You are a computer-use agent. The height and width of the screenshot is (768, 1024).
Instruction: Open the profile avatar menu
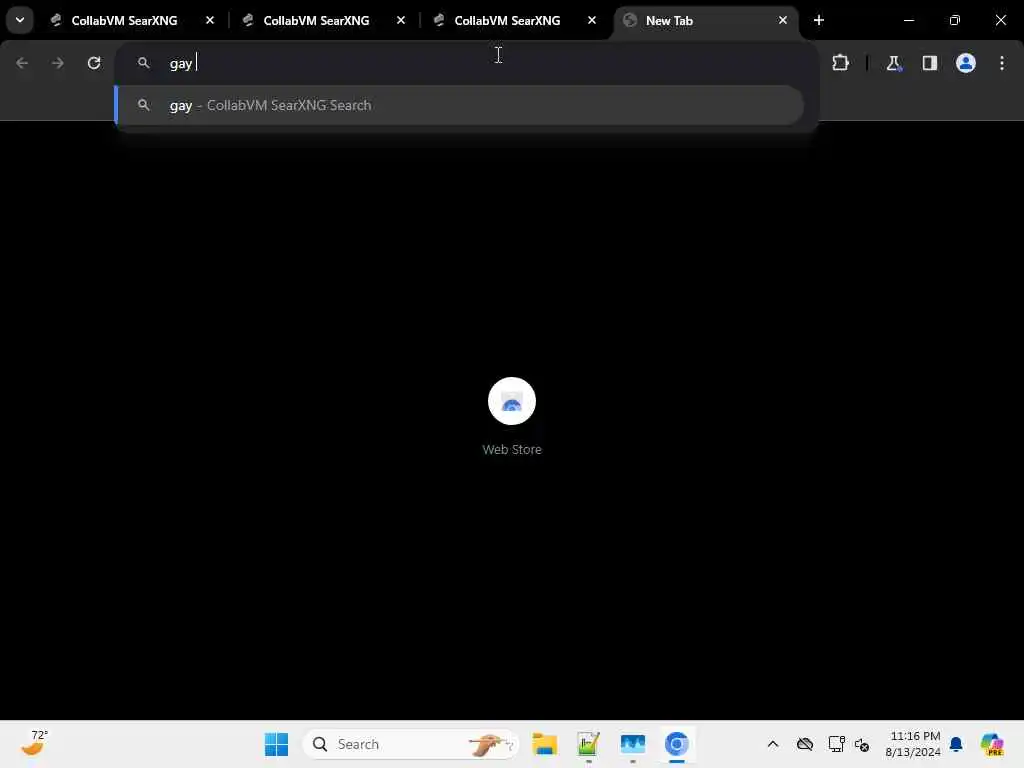coord(966,63)
